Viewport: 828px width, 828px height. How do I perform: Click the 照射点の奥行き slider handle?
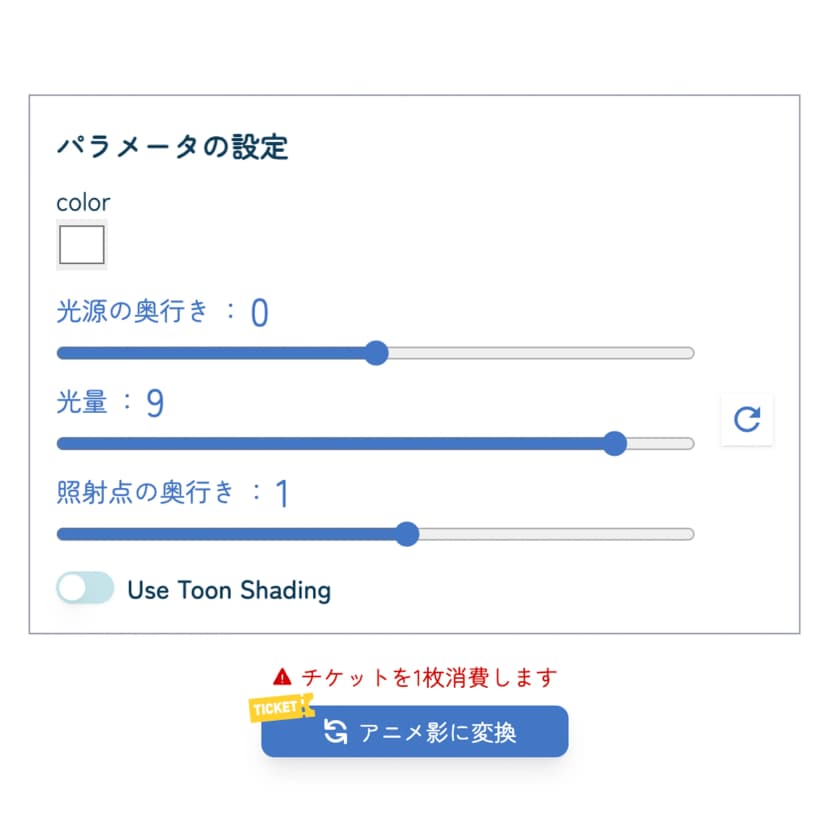tap(406, 534)
